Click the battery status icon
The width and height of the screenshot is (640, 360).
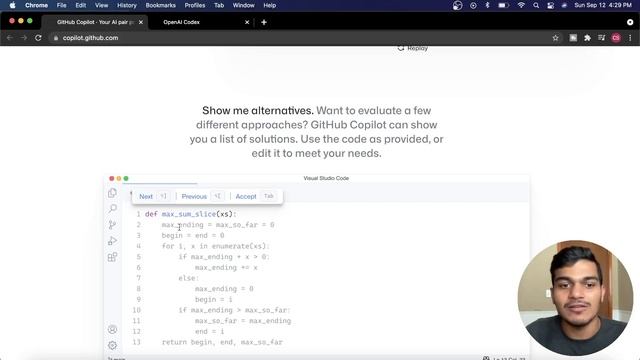pyautogui.click(x=503, y=5)
